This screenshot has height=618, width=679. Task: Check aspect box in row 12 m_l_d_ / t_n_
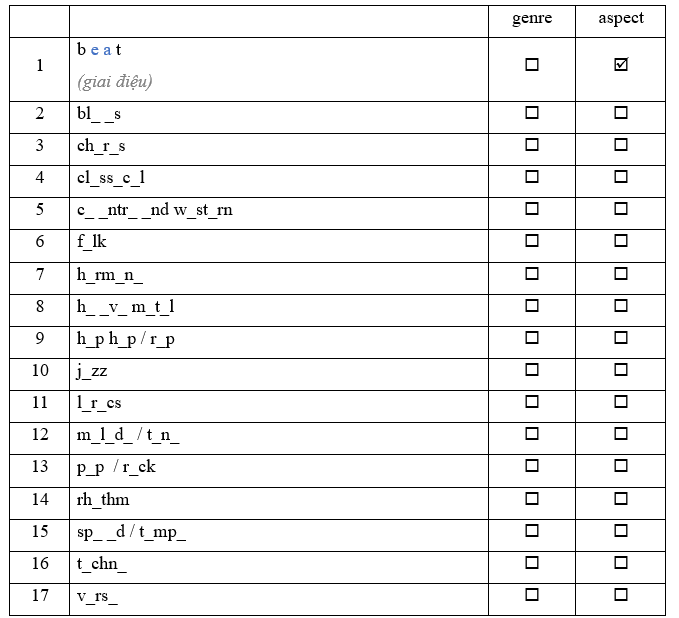(x=621, y=434)
